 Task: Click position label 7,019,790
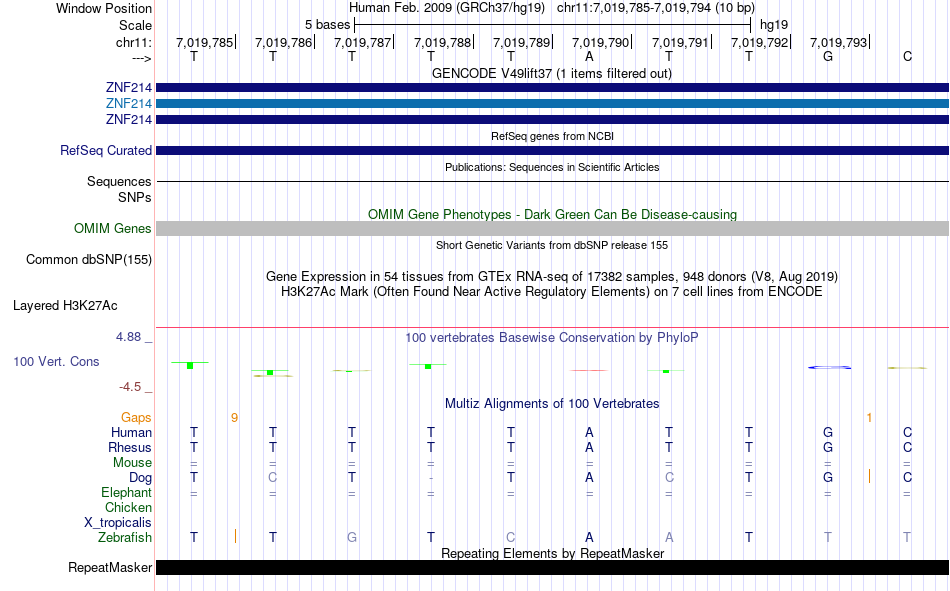(x=600, y=42)
